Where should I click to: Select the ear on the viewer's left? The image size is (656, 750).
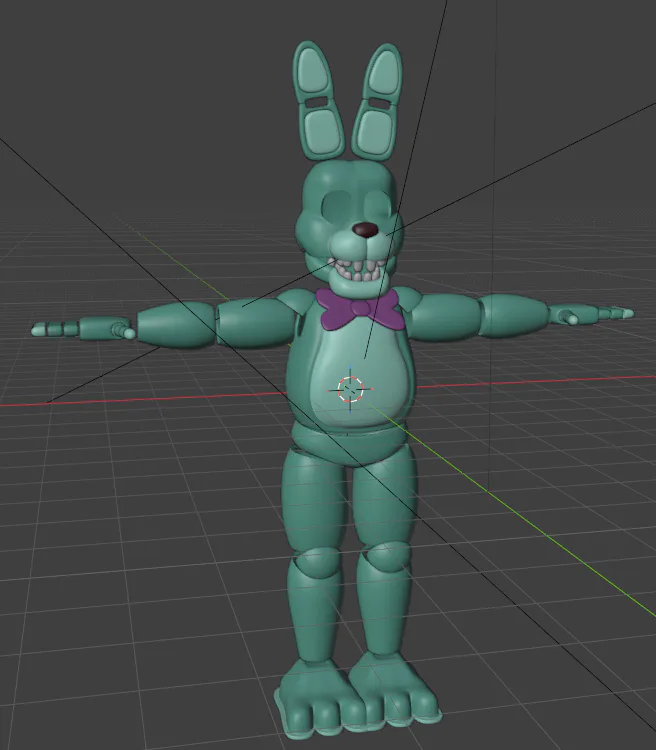pos(317,100)
